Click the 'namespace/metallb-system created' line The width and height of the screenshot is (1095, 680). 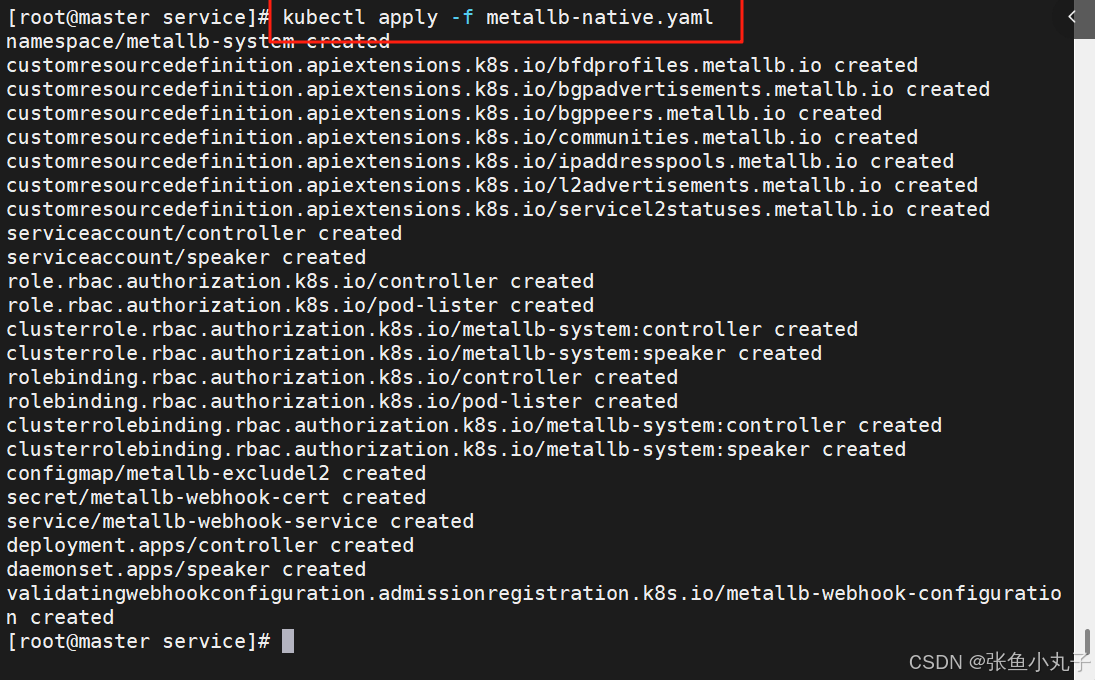point(198,41)
